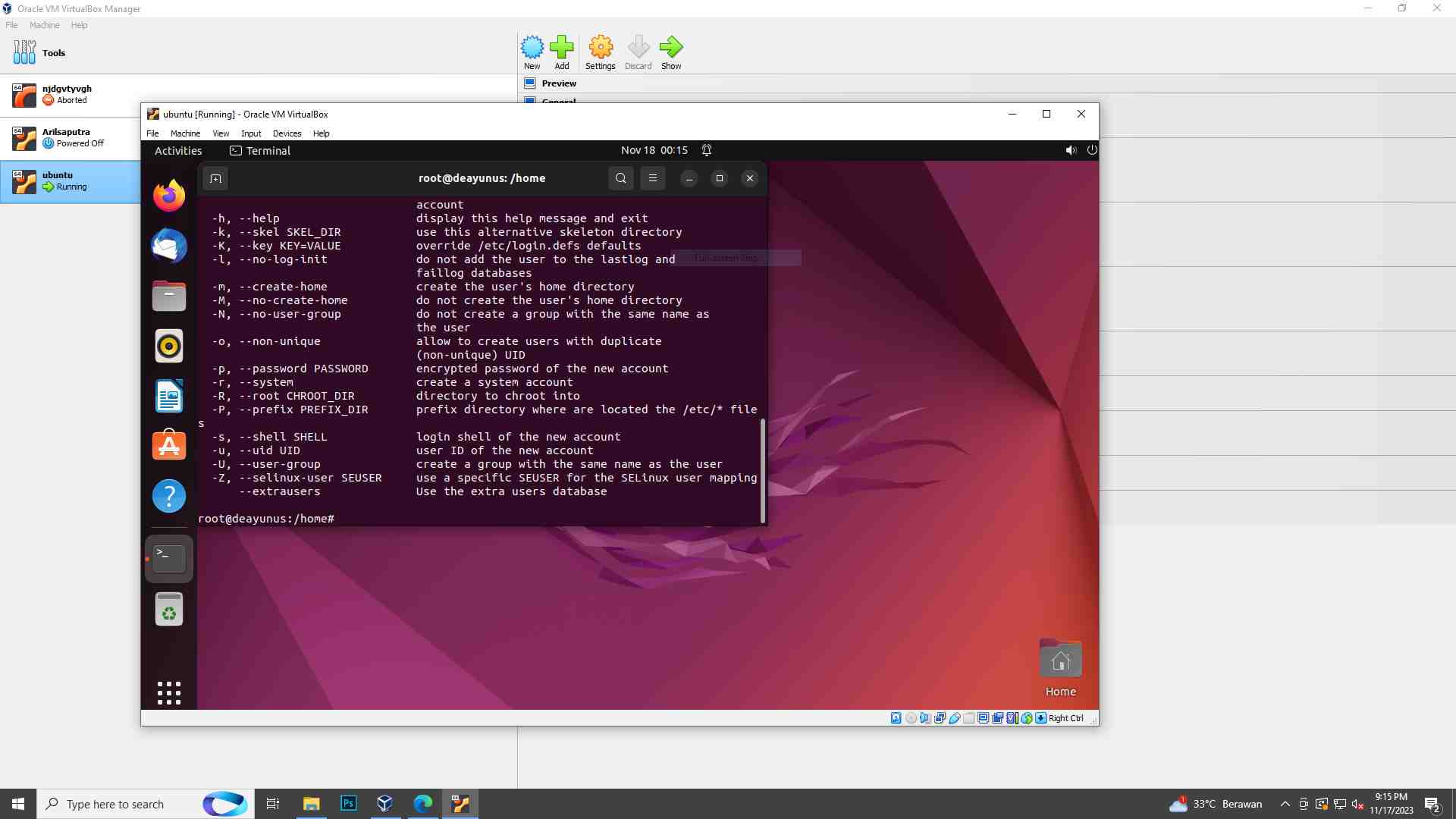Open Help menu in VirtualBox Manager
1456x819 pixels.
click(80, 25)
